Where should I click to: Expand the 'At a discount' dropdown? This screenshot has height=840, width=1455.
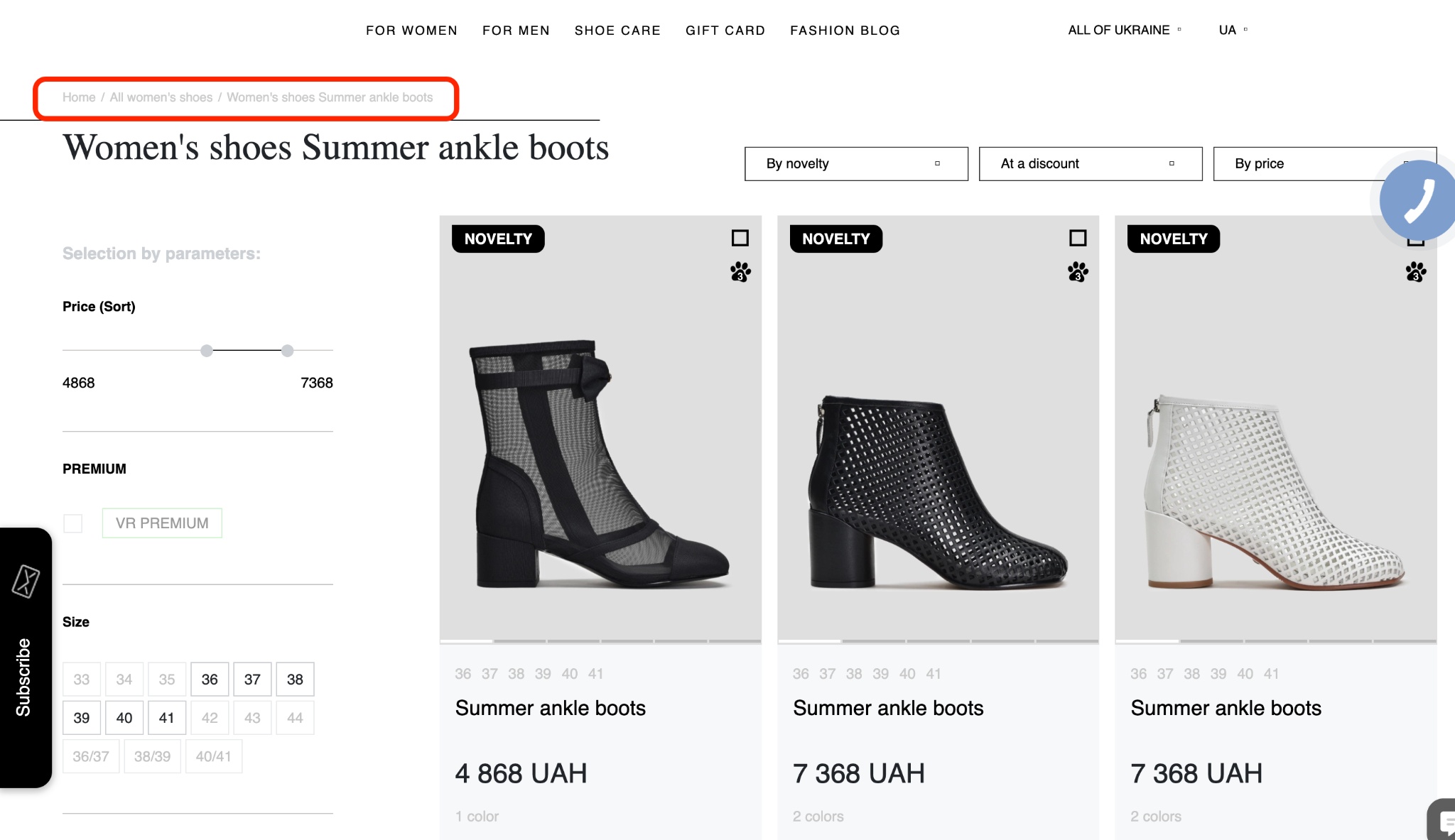[x=1090, y=164]
